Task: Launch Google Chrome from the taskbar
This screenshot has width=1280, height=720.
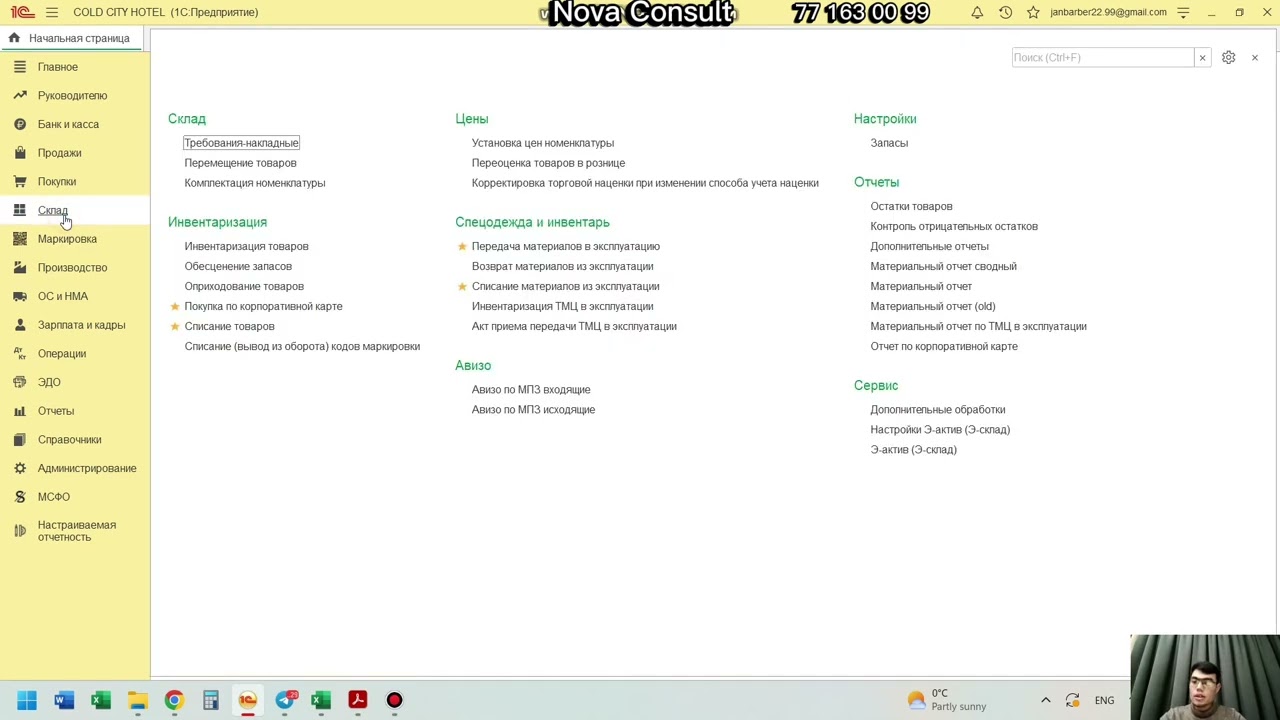Action: [174, 700]
